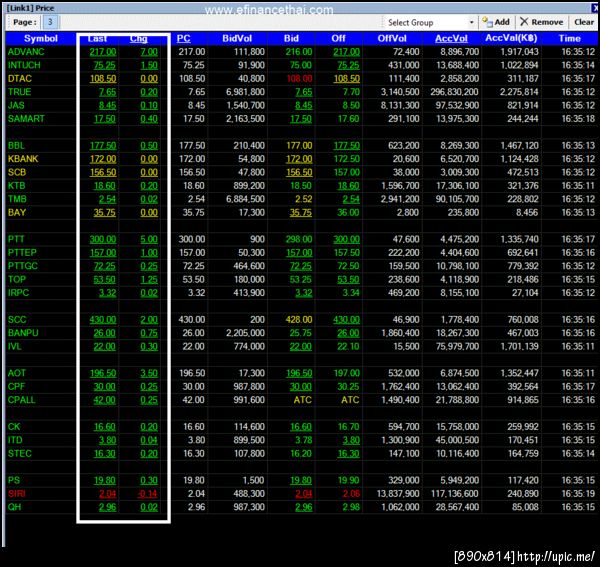Click IVL AccVal 1,701,139
The image size is (600, 567).
click(519, 346)
